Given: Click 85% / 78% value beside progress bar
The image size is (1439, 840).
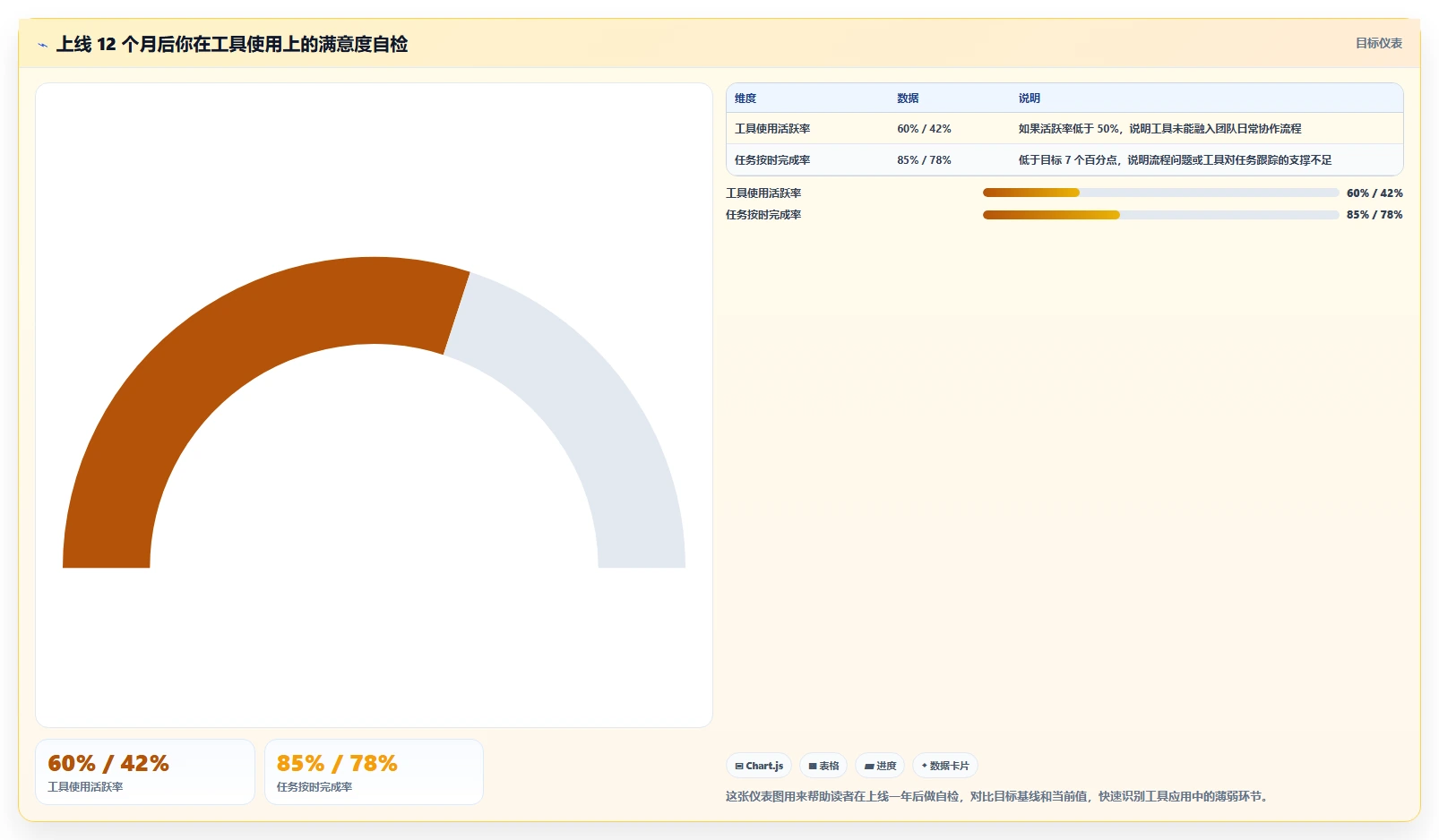Looking at the screenshot, I should pyautogui.click(x=1374, y=215).
